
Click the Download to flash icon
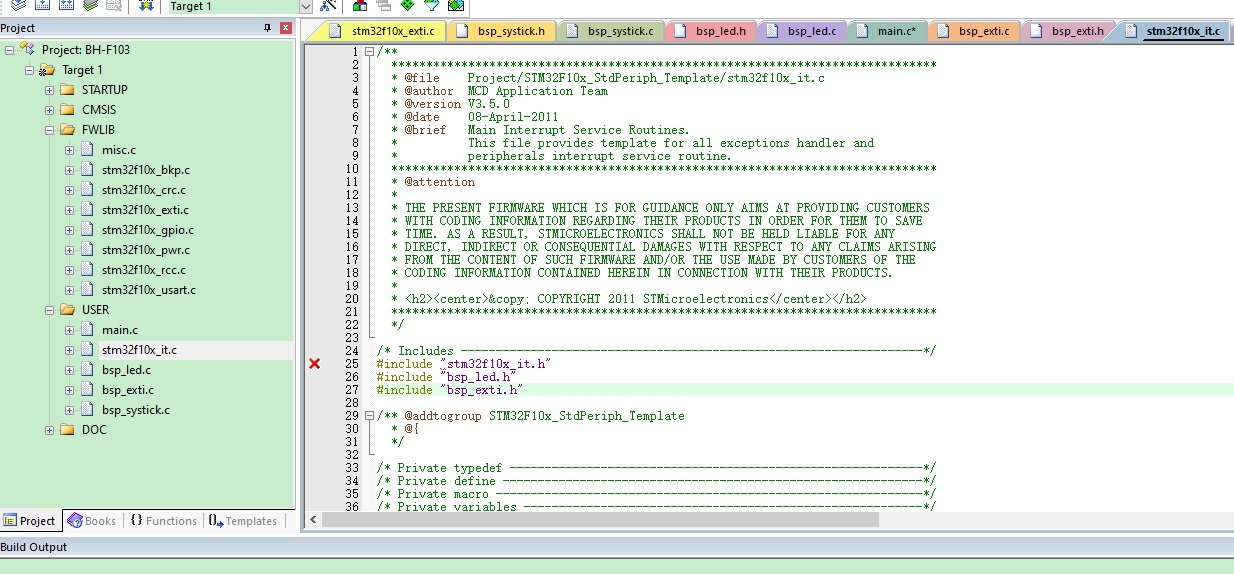(x=146, y=5)
